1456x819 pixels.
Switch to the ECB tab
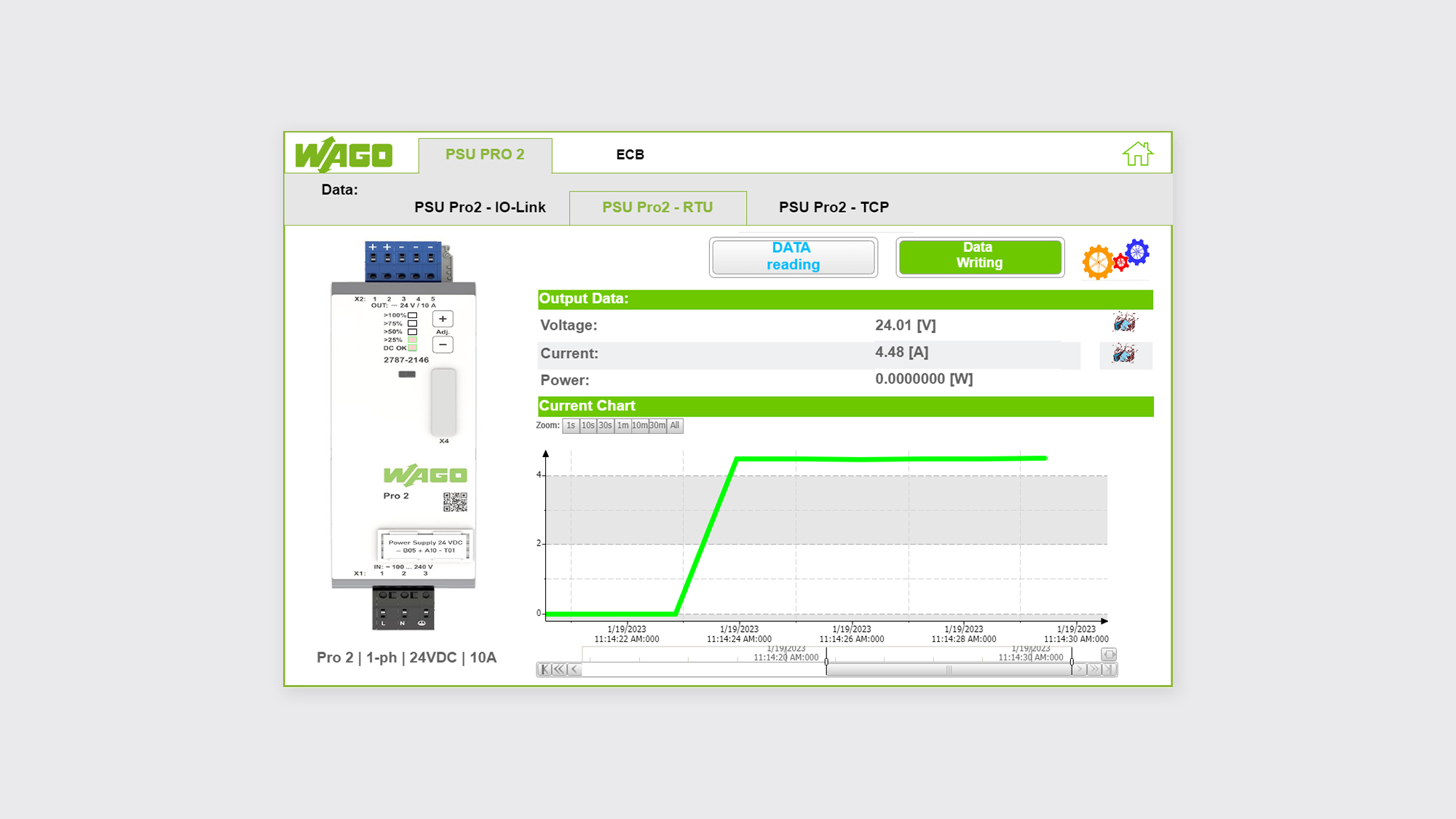(x=630, y=155)
